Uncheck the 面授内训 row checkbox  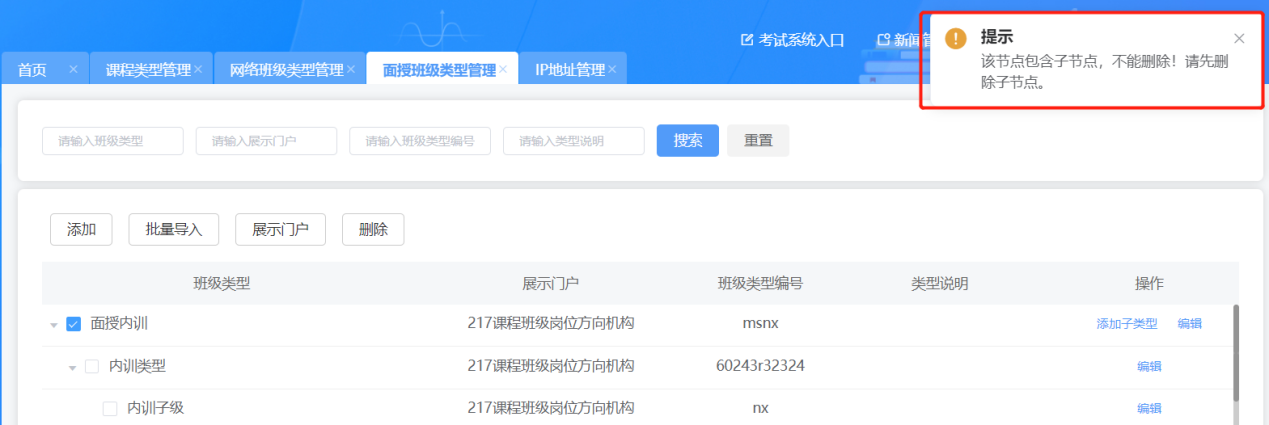coord(73,324)
